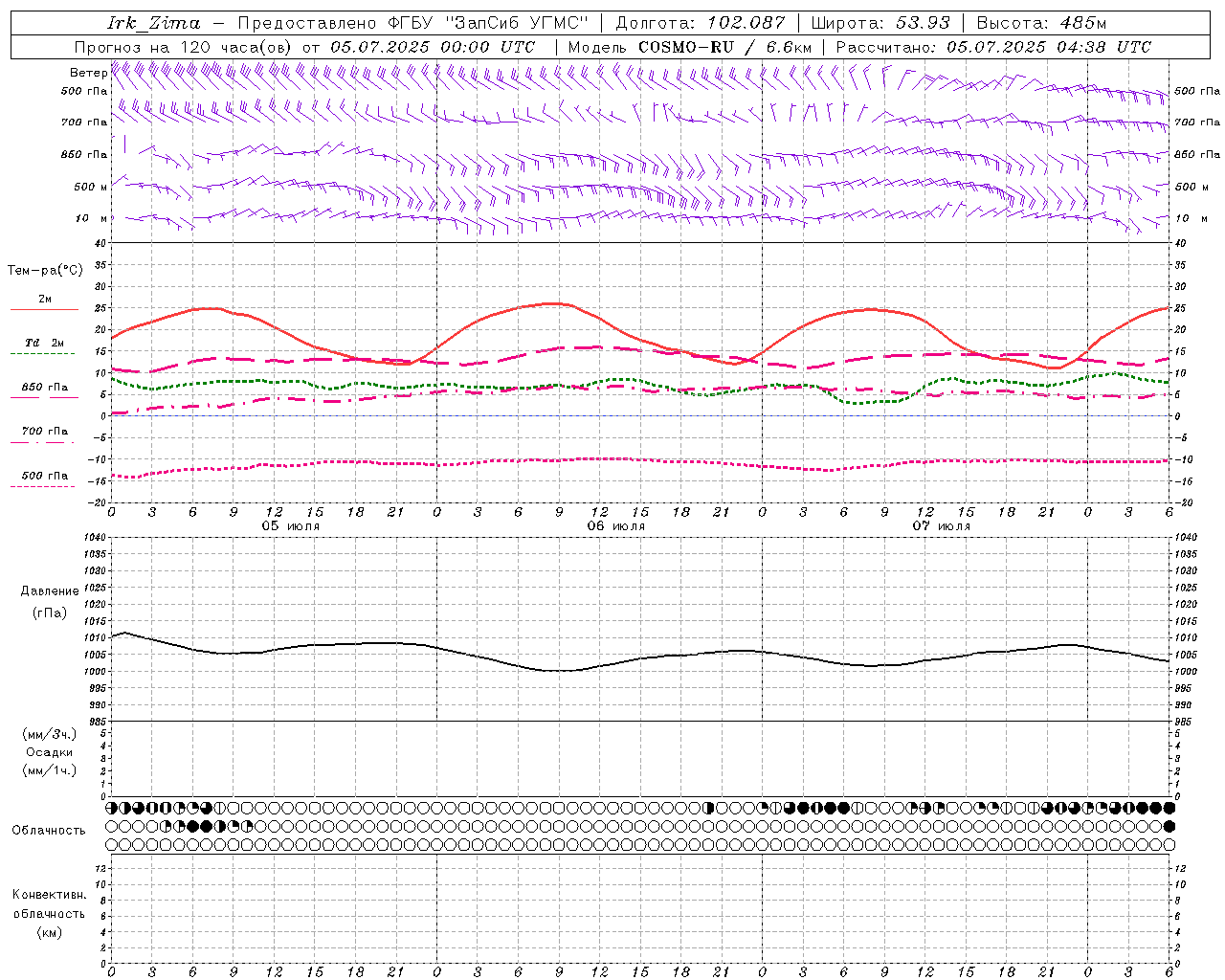Image resolution: width=1225 pixels, height=980 pixels.
Task: Click the (км) unit label under convective cloudiness
Action: [50, 932]
